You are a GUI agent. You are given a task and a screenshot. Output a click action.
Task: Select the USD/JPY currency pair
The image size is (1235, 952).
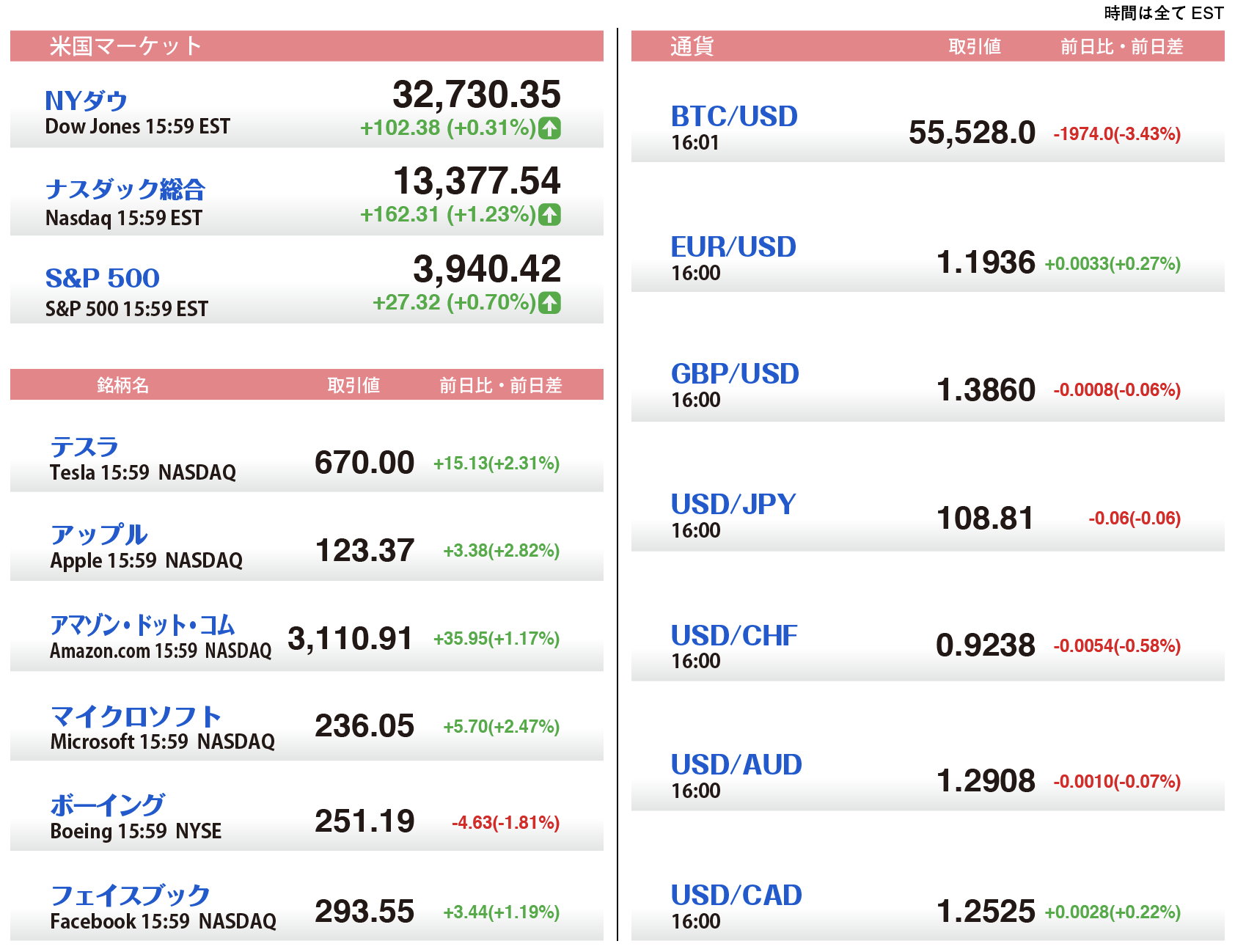click(733, 505)
